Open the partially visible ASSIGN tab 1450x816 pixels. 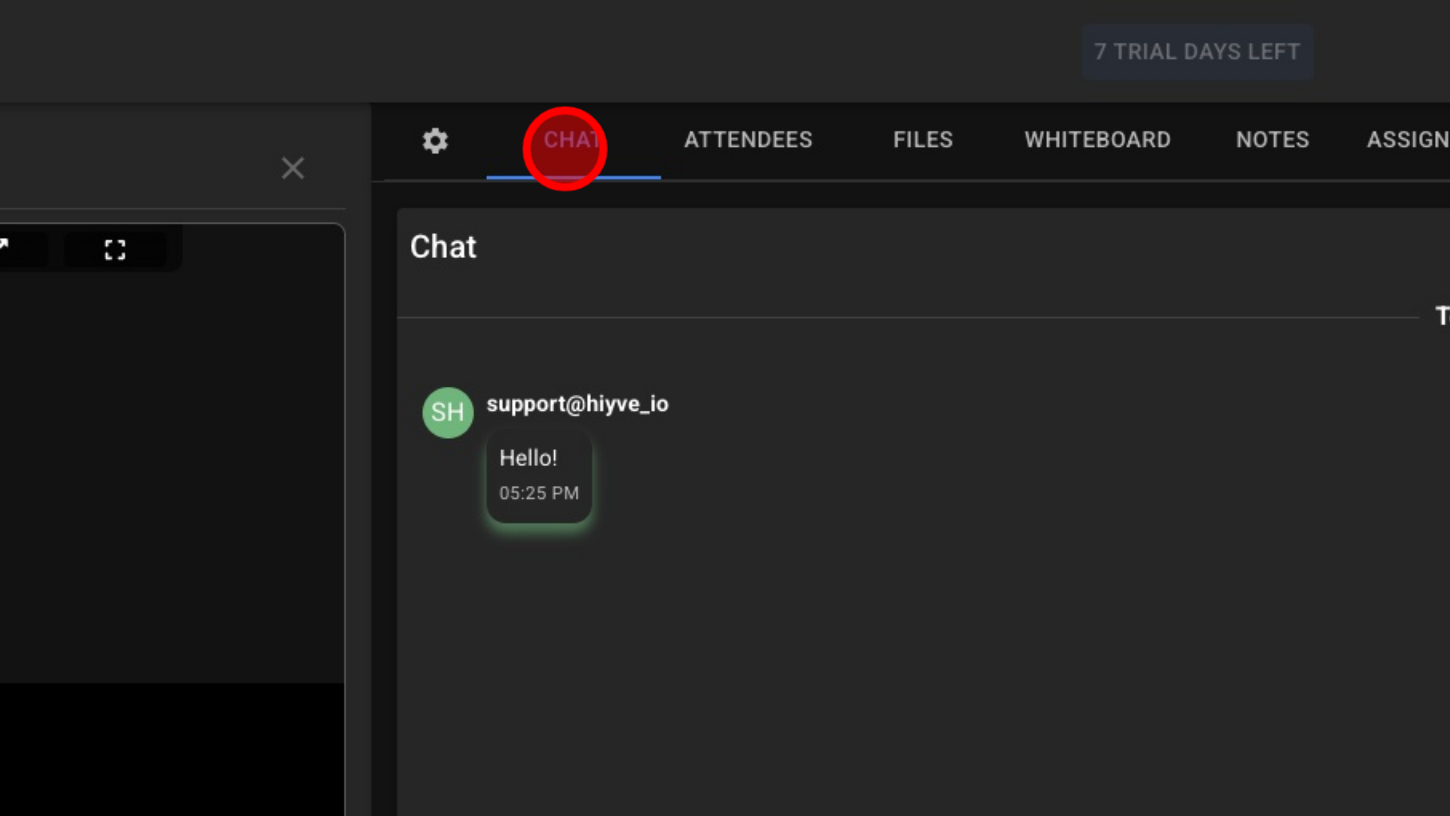[1410, 141]
